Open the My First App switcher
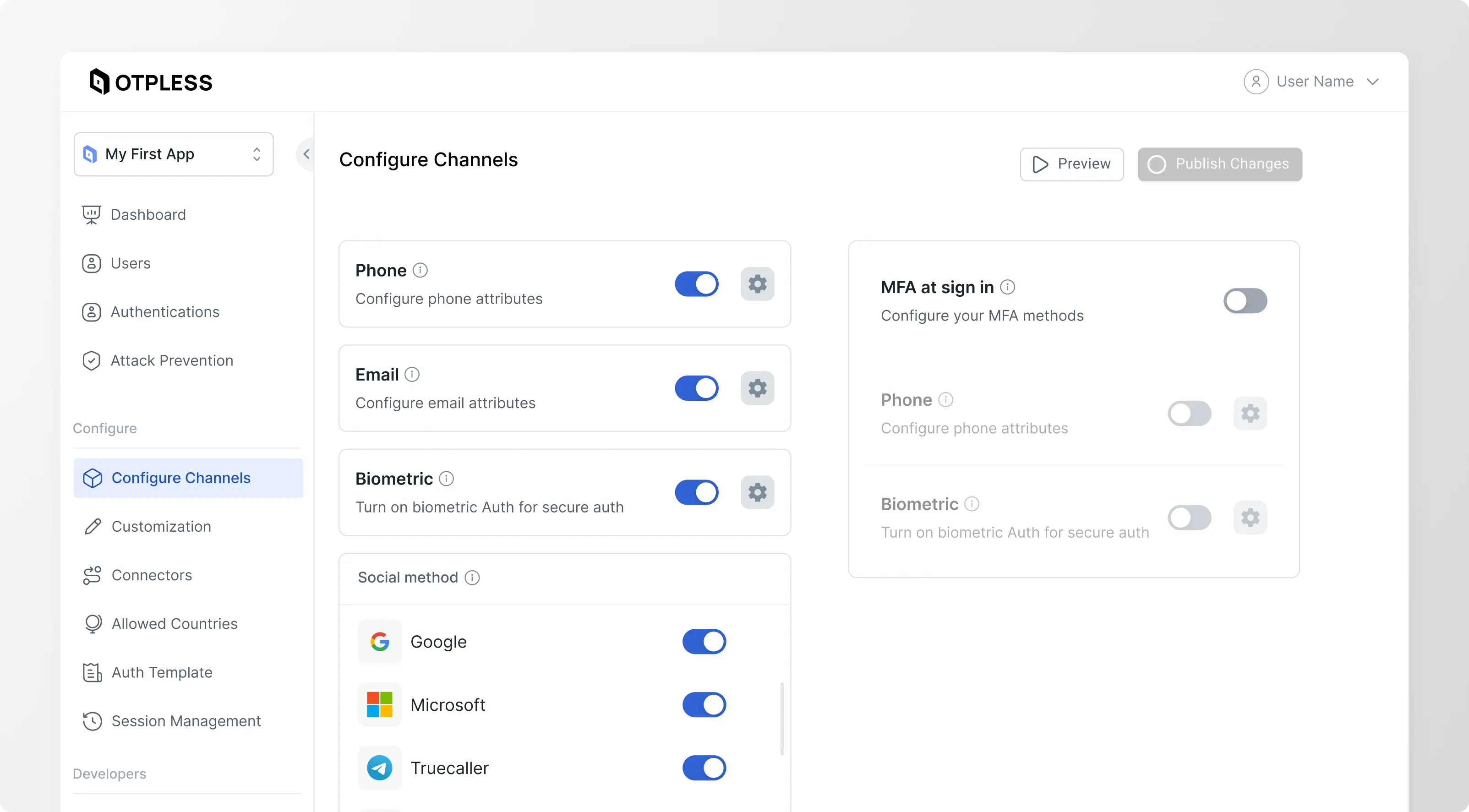Image resolution: width=1469 pixels, height=812 pixels. [173, 154]
